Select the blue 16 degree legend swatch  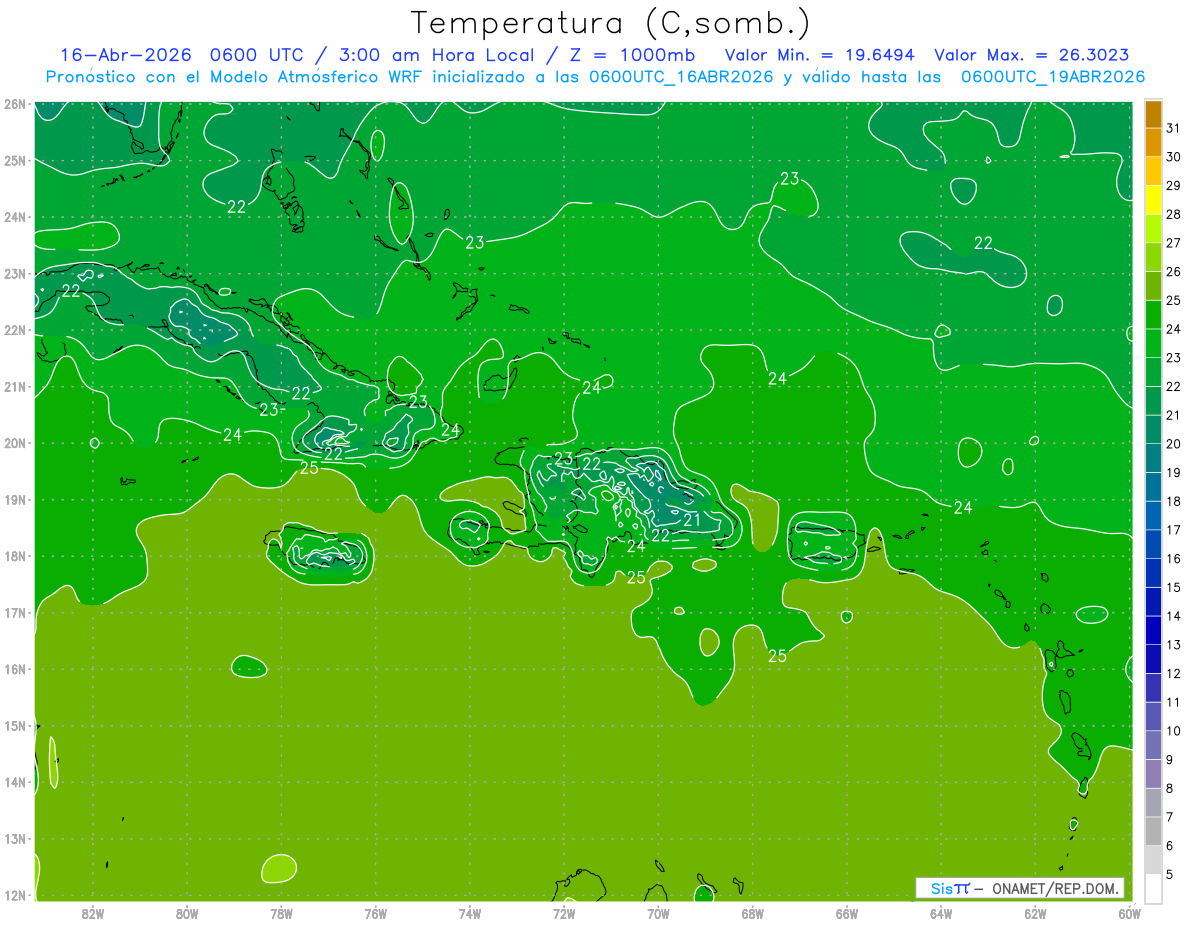pyautogui.click(x=1153, y=544)
